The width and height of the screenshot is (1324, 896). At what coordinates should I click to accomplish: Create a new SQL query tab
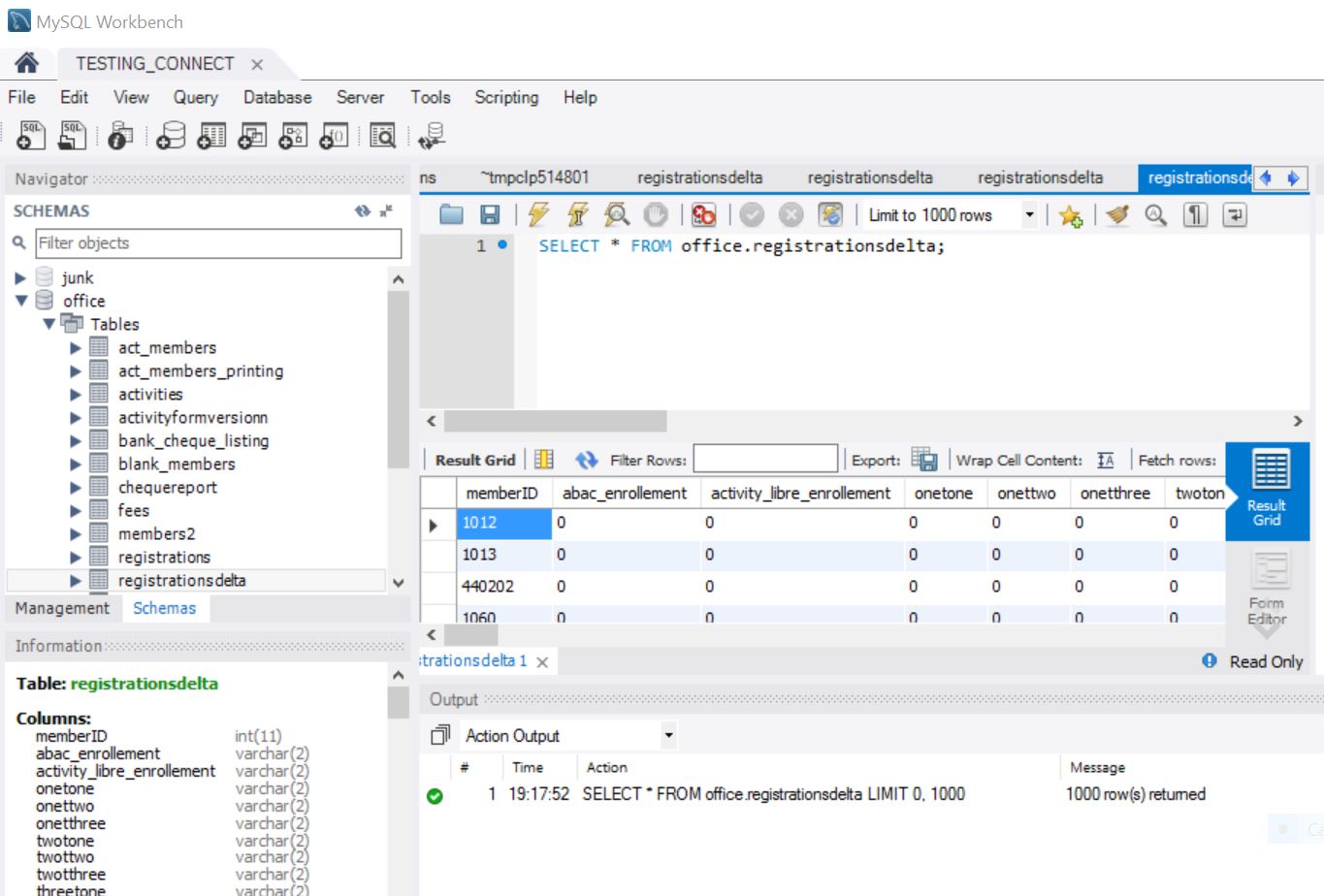tap(31, 135)
